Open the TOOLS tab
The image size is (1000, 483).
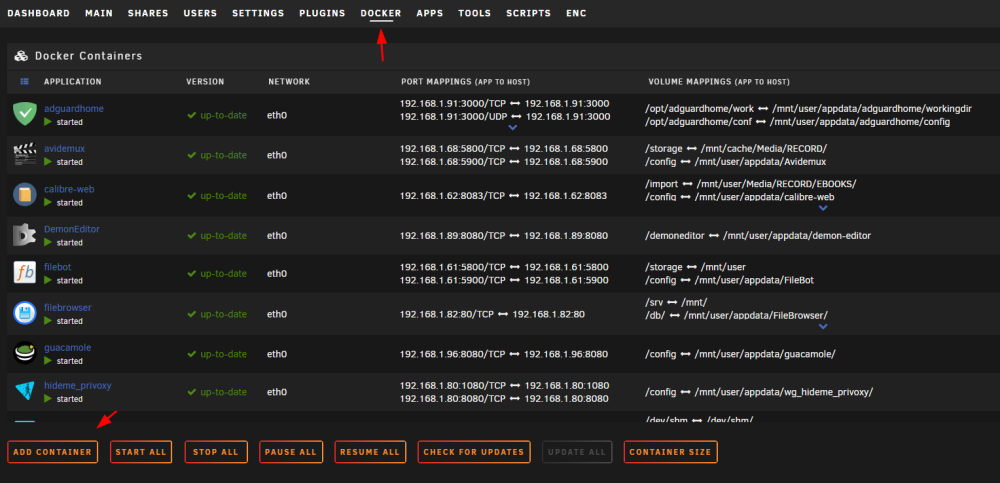coord(474,13)
